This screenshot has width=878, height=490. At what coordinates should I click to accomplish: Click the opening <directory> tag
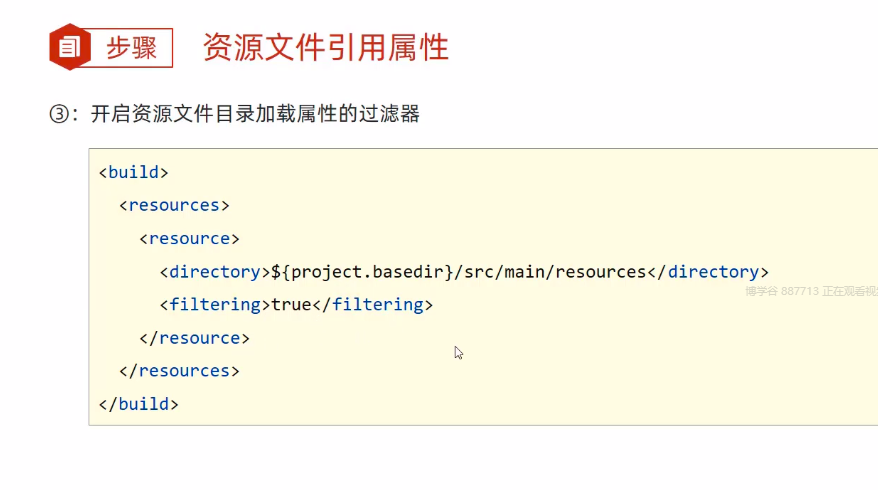point(214,271)
